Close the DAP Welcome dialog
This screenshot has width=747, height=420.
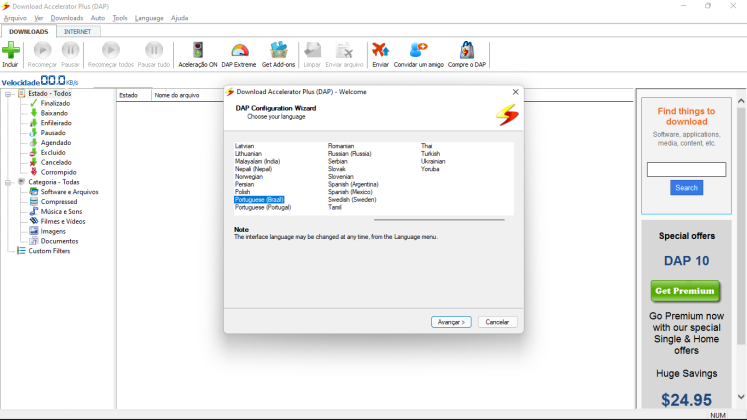click(x=515, y=92)
